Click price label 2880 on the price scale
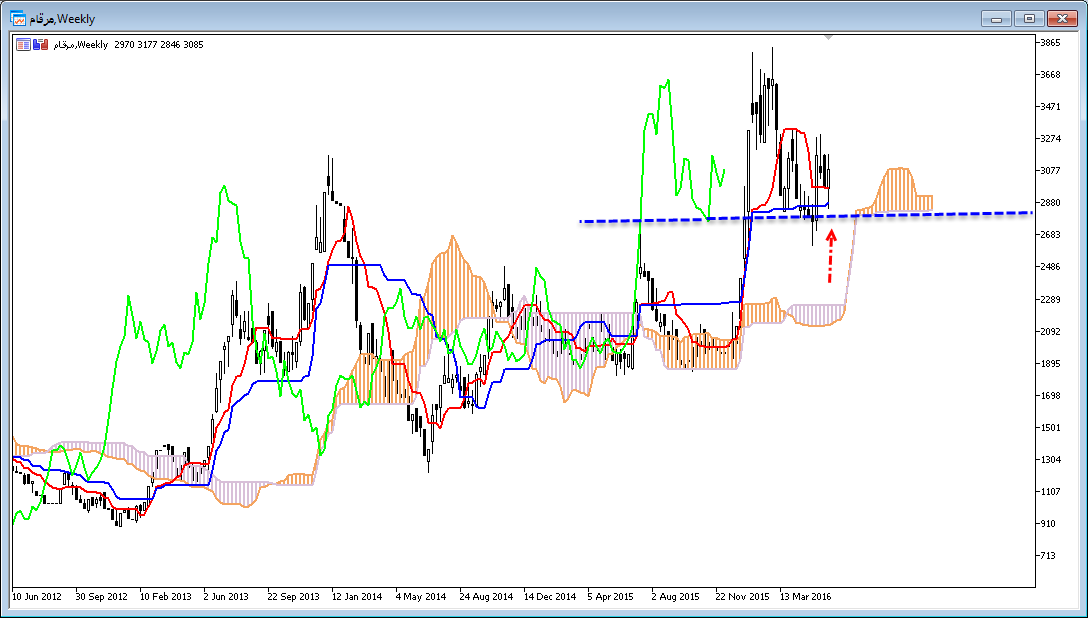The height and width of the screenshot is (618, 1088). pos(1051,203)
